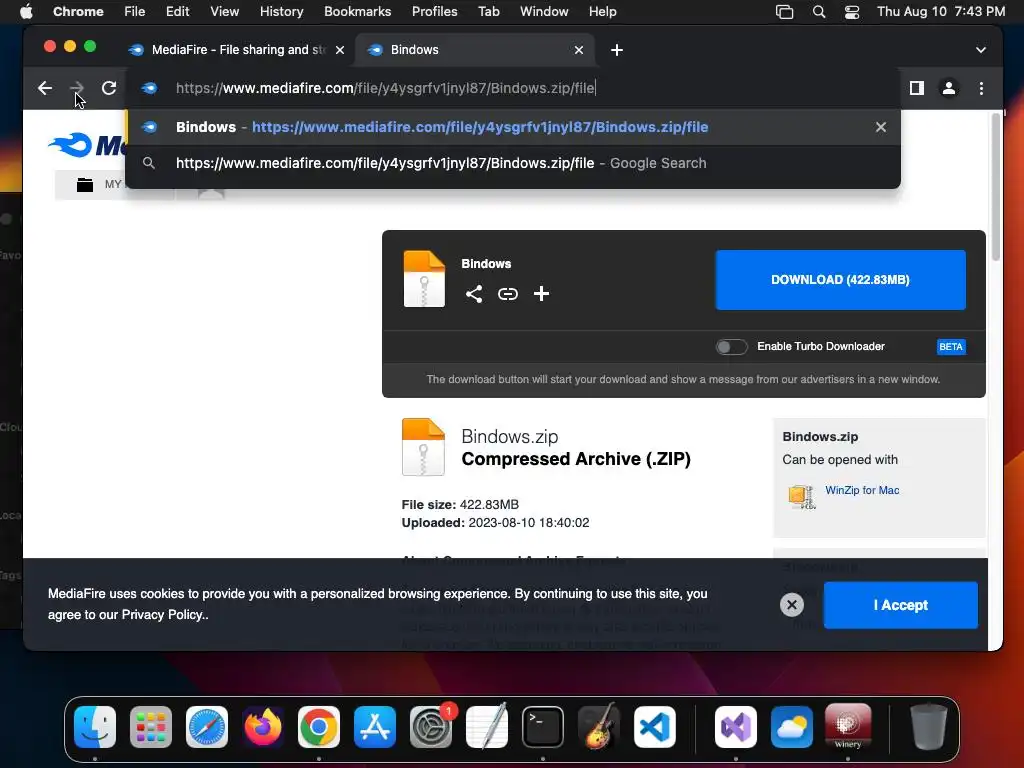Click the BETA badge
1024x768 pixels.
(x=951, y=347)
